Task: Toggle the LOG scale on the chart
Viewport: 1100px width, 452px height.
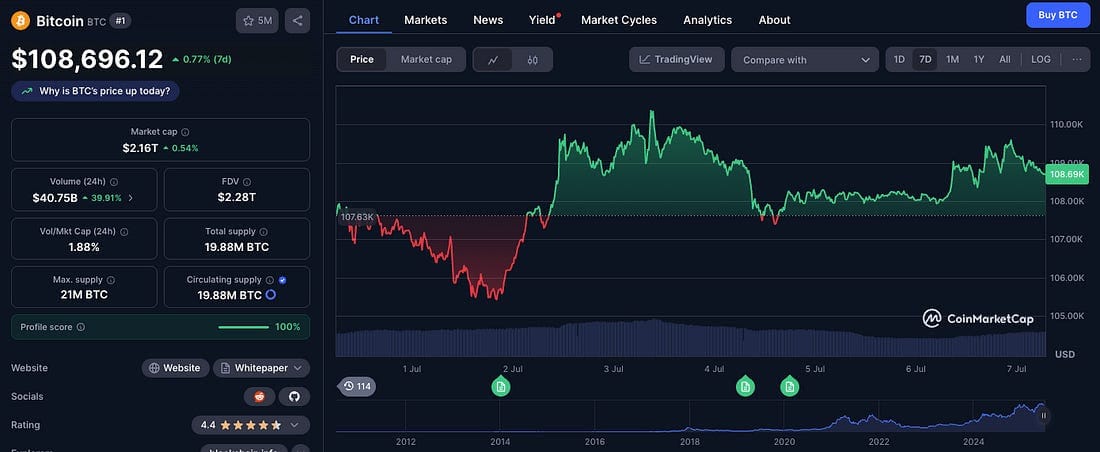Action: 1041,60
